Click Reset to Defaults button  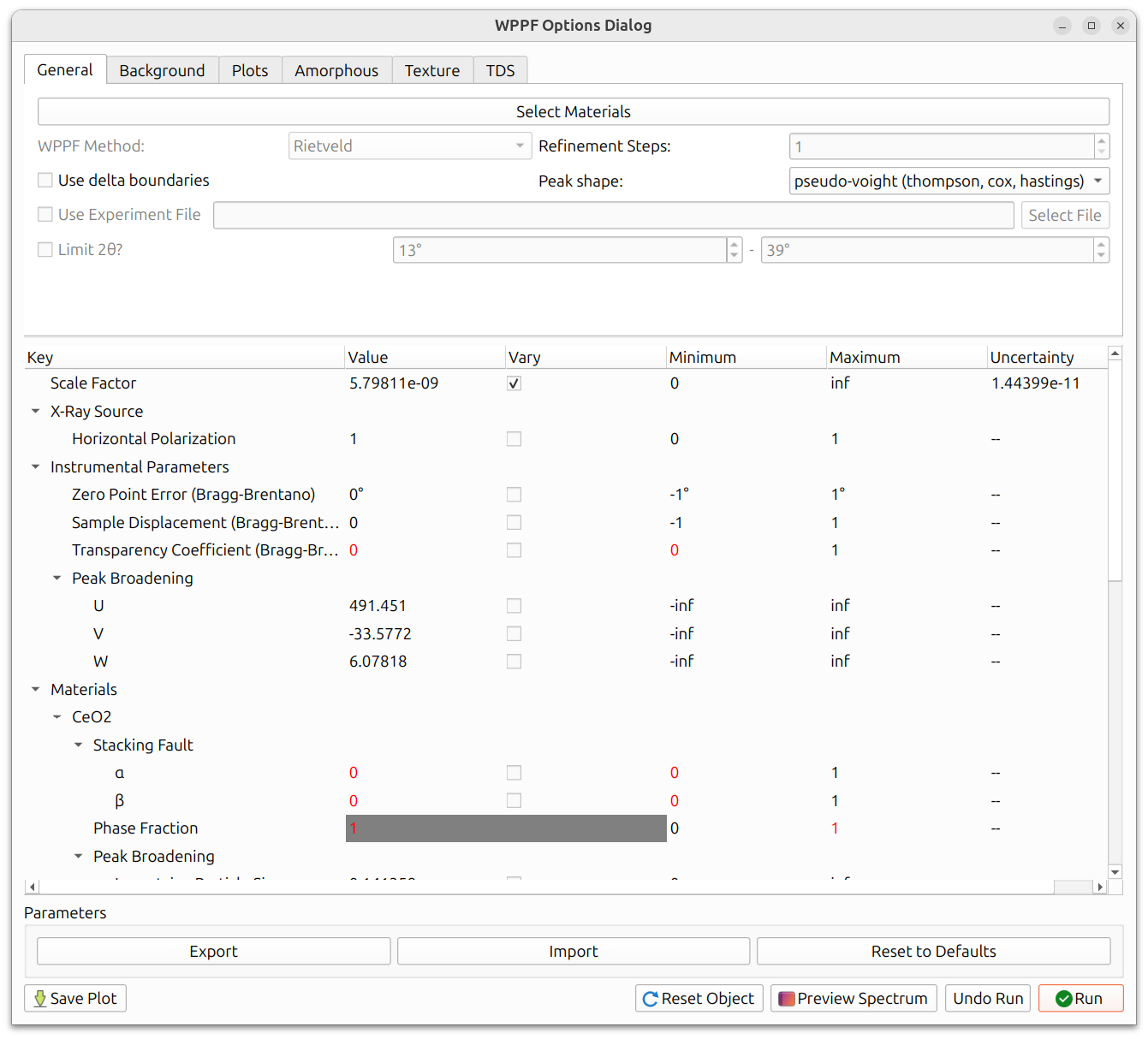tap(934, 952)
